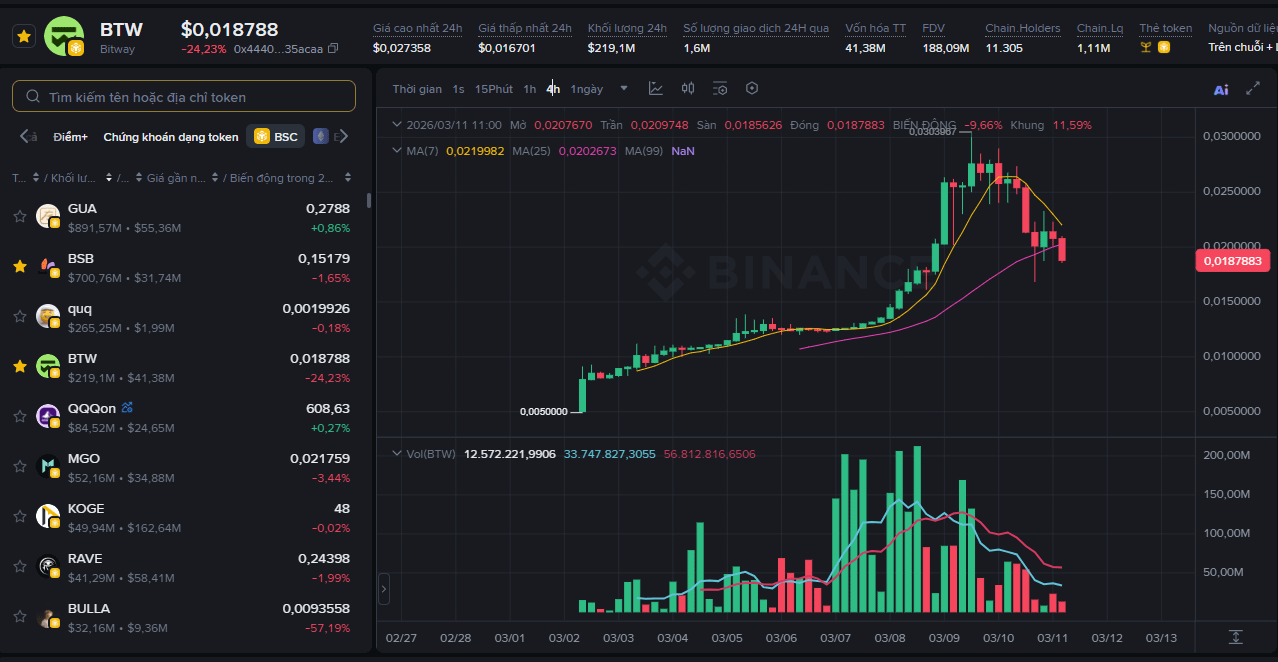
Task: Click the KOGE token logo
Action: [48, 516]
